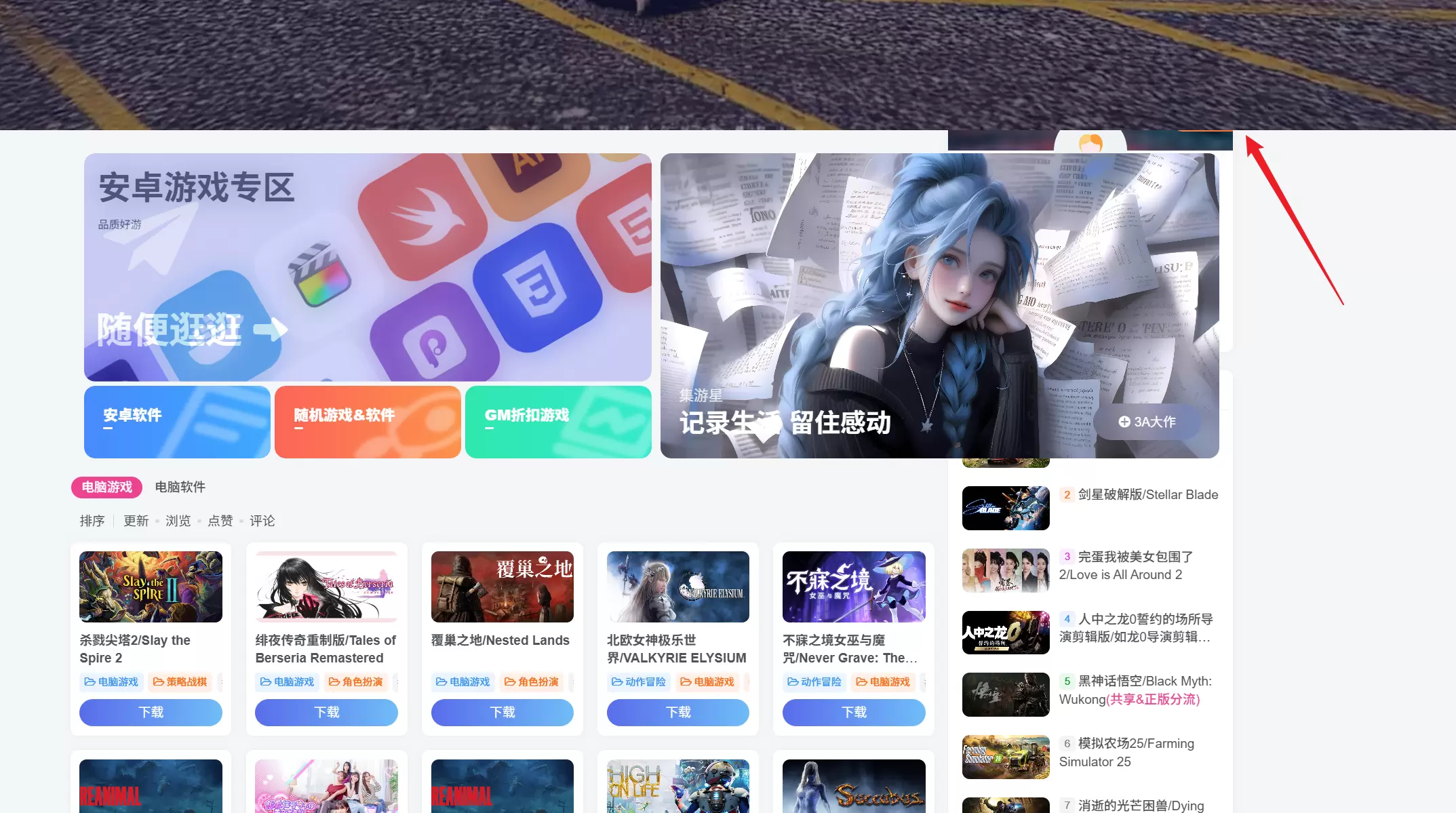Screen dimensions: 1456x813
Task: Open 模拟农场25/Farming Simulator 25 title
Action: click(1127, 753)
